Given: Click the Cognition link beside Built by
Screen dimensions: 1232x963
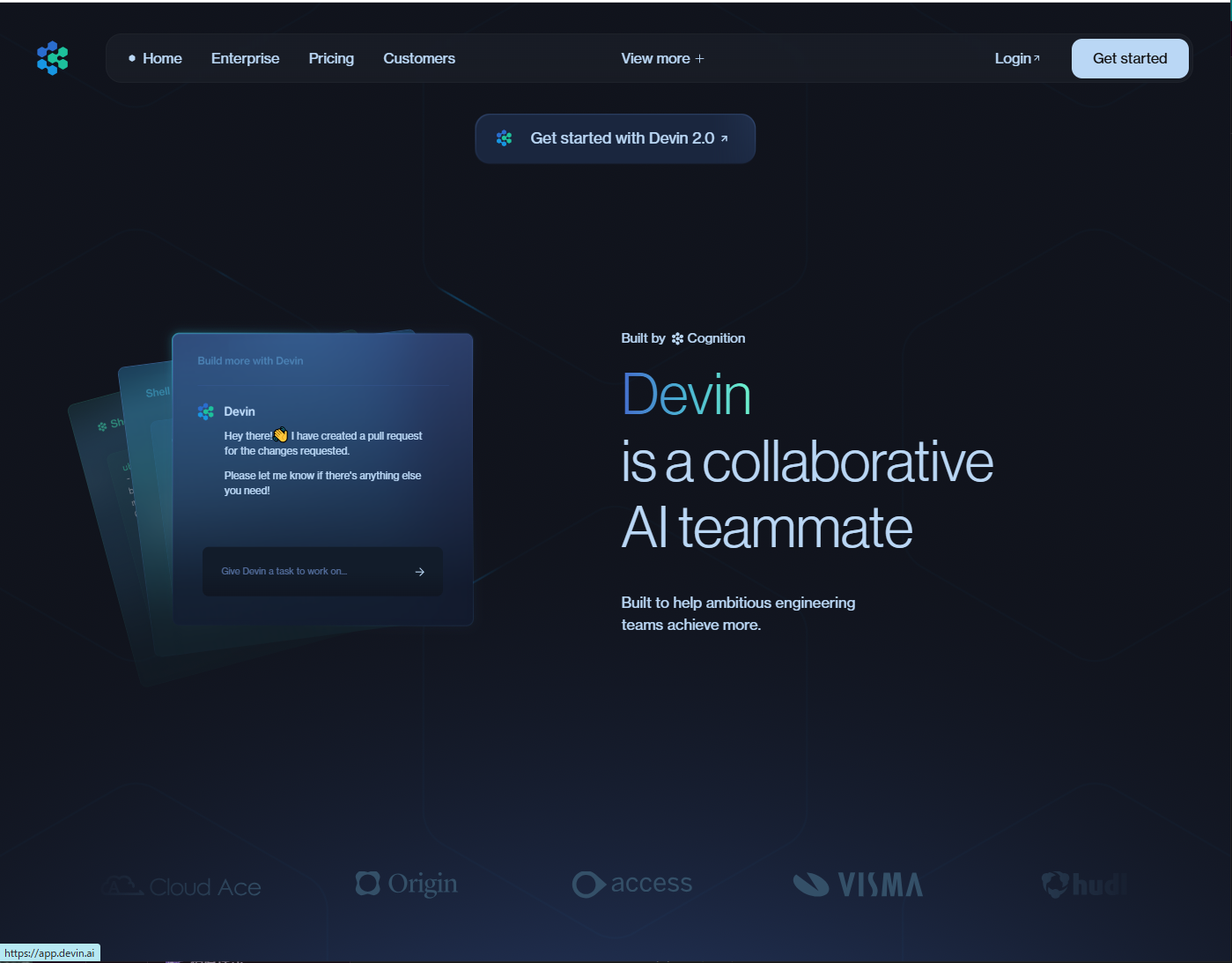Looking at the screenshot, I should pyautogui.click(x=709, y=338).
